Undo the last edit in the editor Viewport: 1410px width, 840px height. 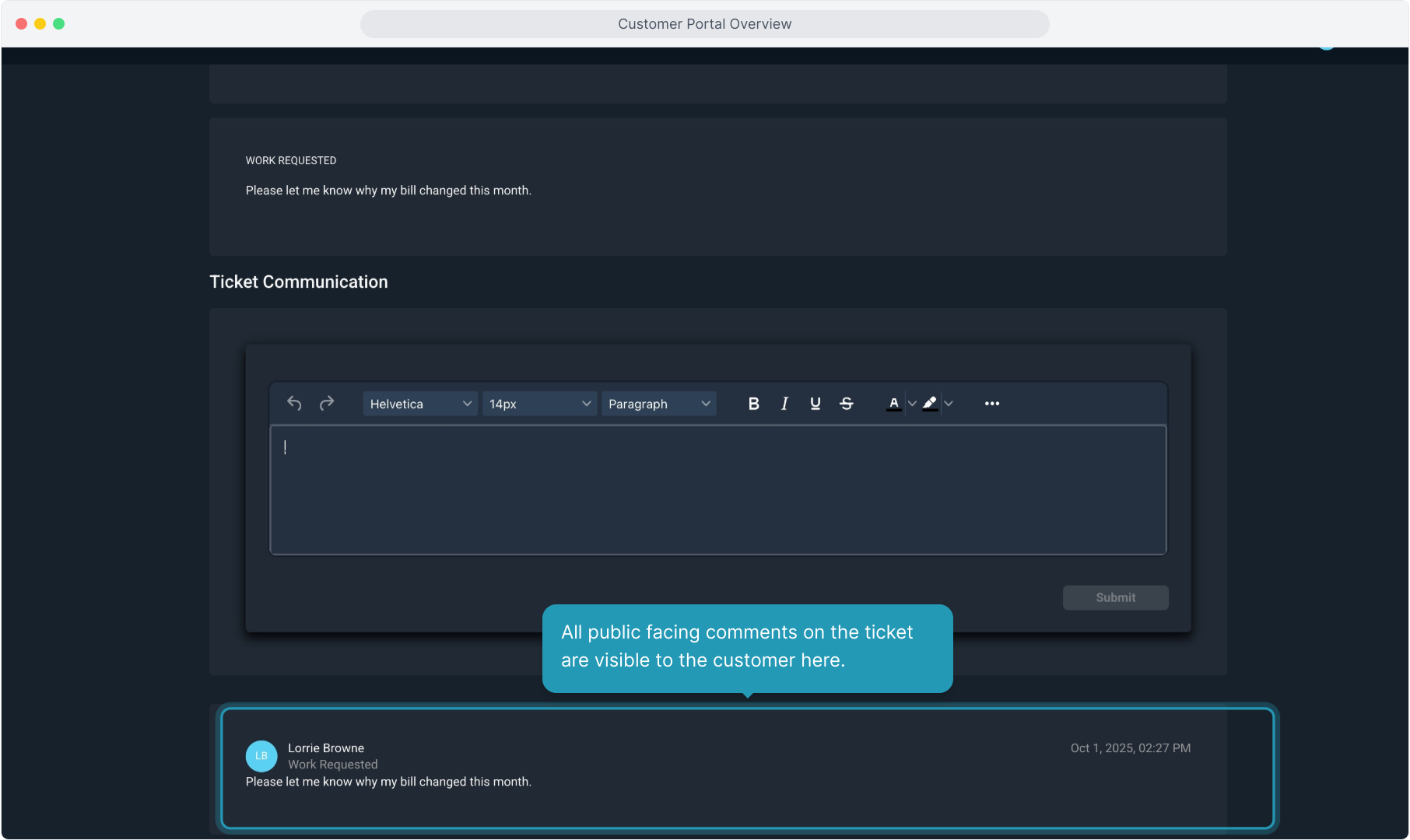click(294, 404)
